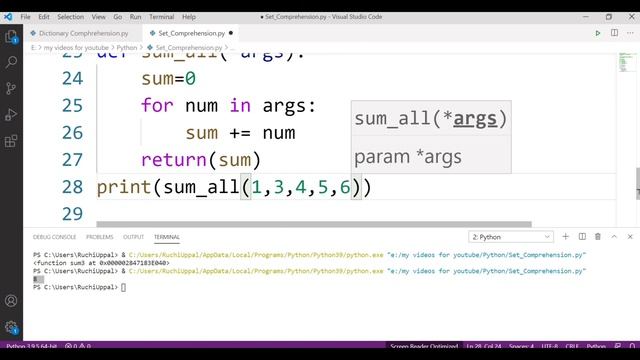
Task: Open the Extensions view icon
Action: (x=11, y=141)
